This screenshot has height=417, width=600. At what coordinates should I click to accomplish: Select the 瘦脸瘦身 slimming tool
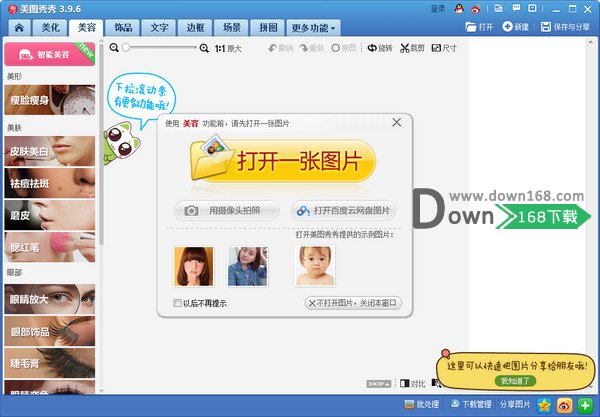(x=50, y=100)
